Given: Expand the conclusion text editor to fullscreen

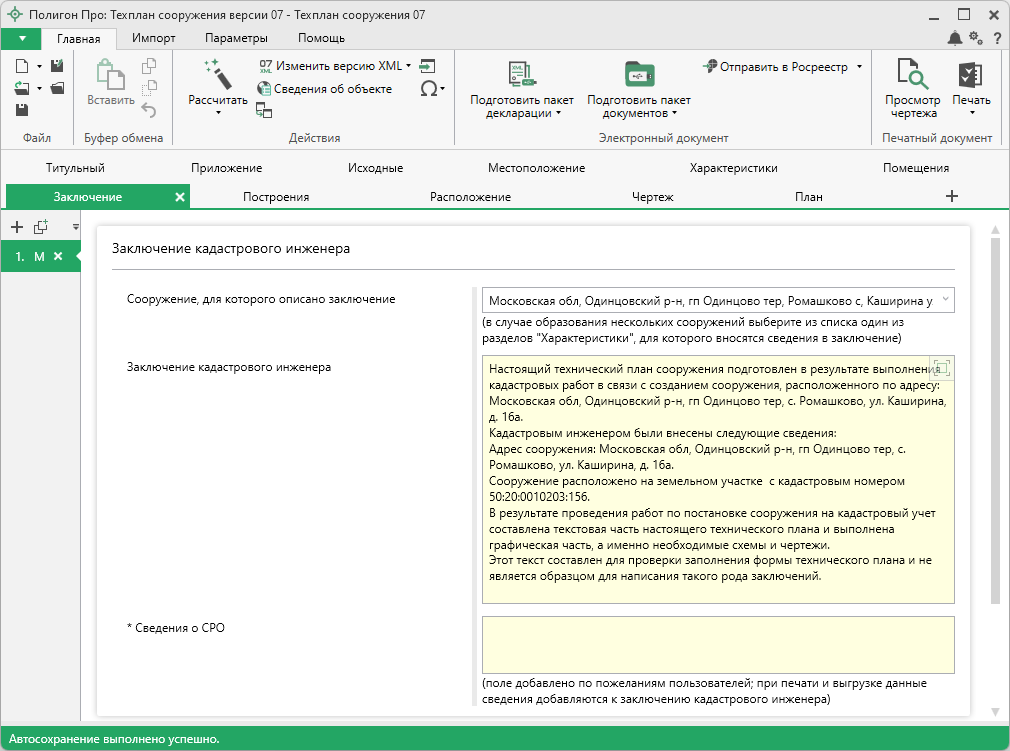Looking at the screenshot, I should click(940, 368).
